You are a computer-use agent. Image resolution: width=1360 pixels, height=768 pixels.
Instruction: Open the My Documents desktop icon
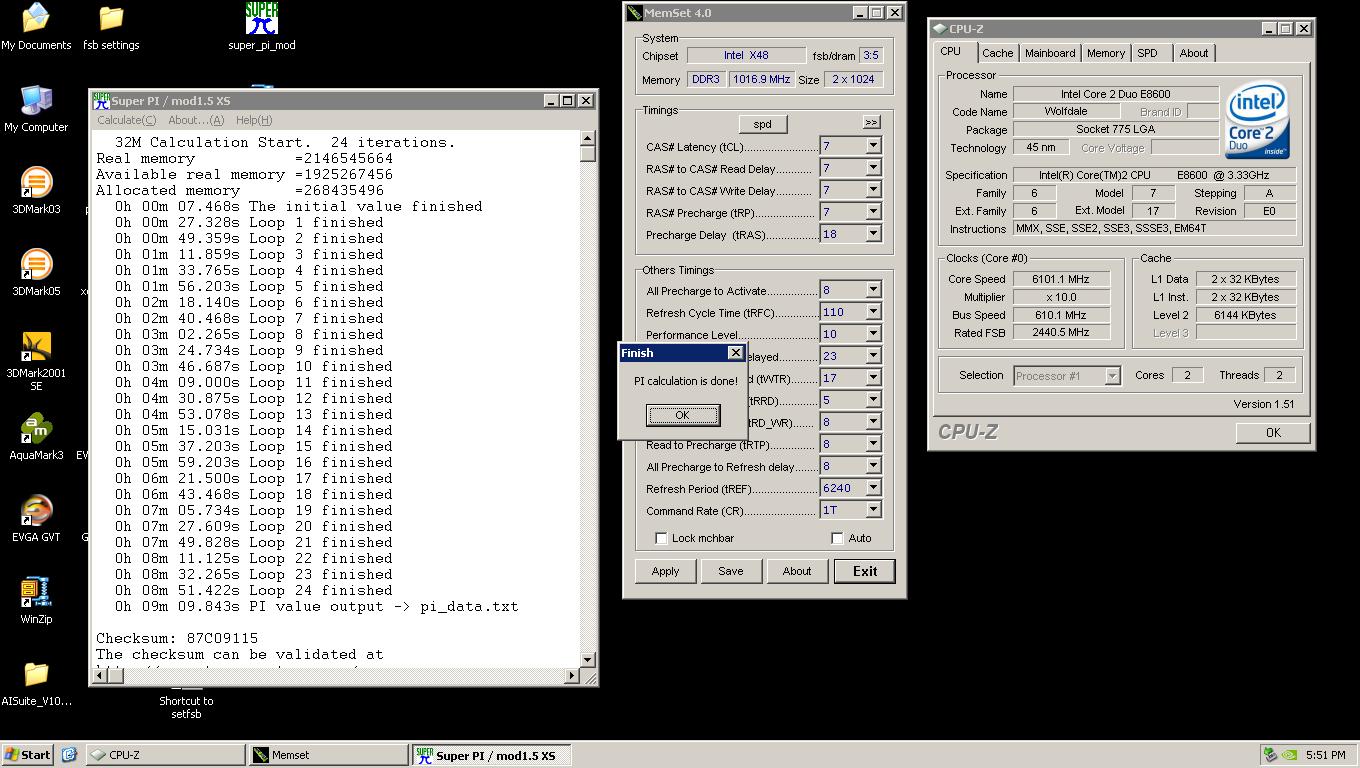pyautogui.click(x=36, y=18)
